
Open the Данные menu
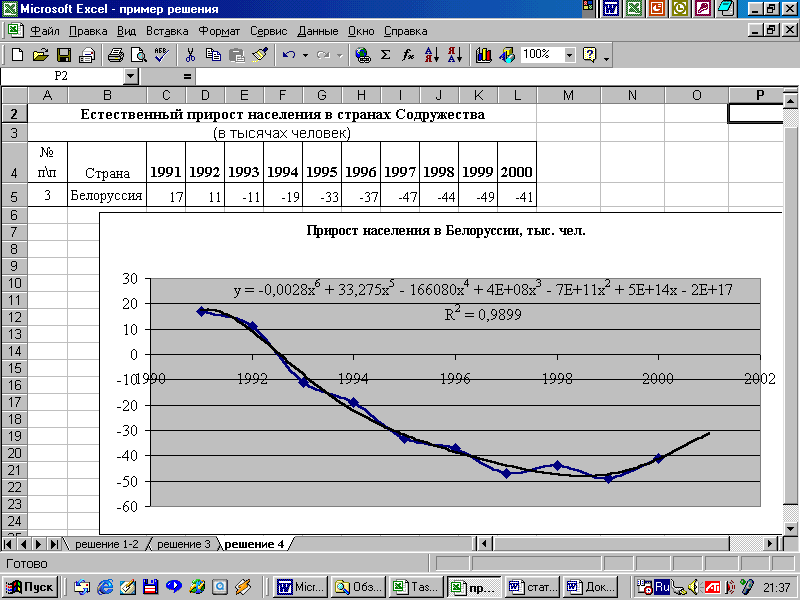317,31
